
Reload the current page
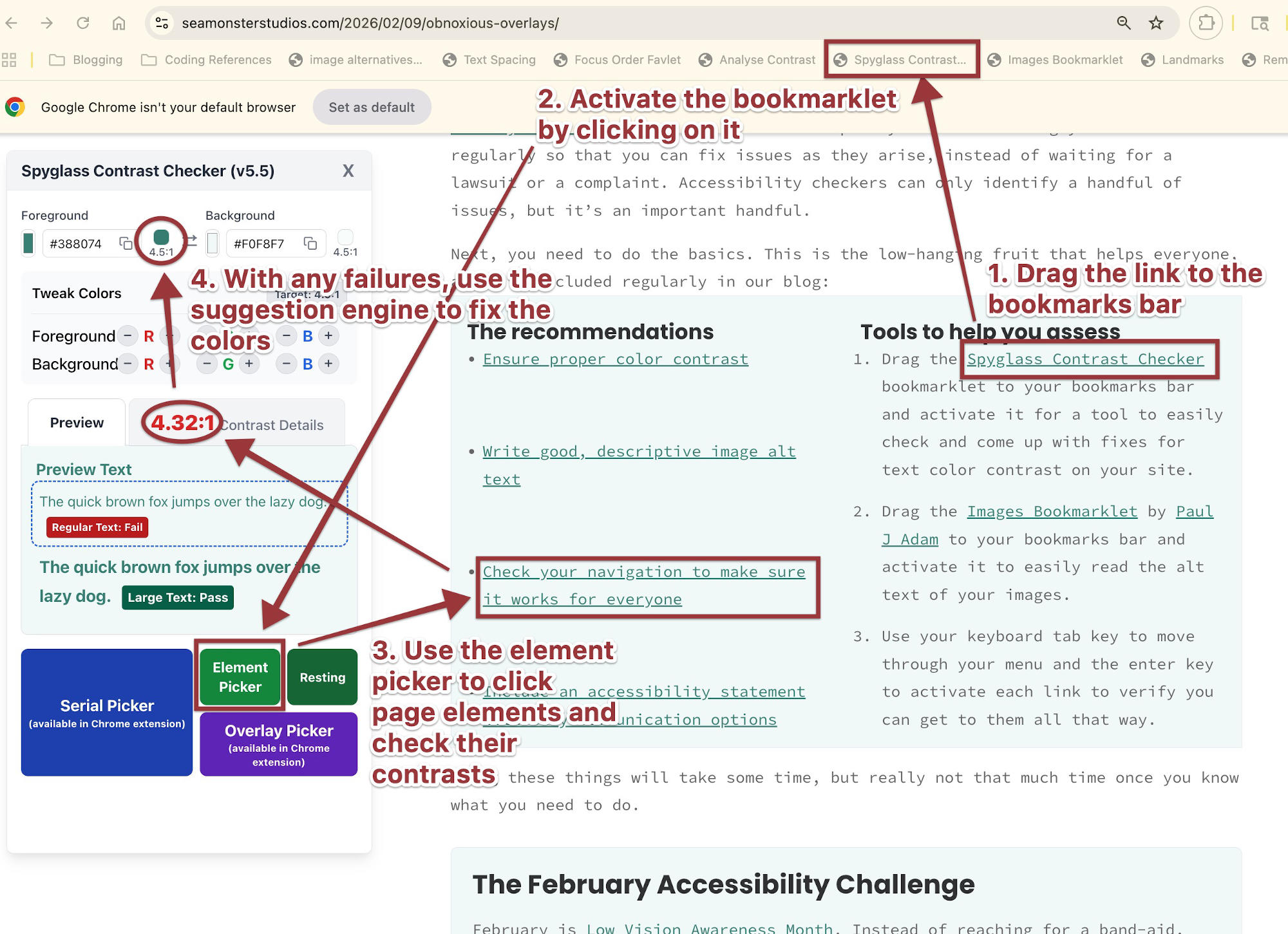(x=82, y=24)
